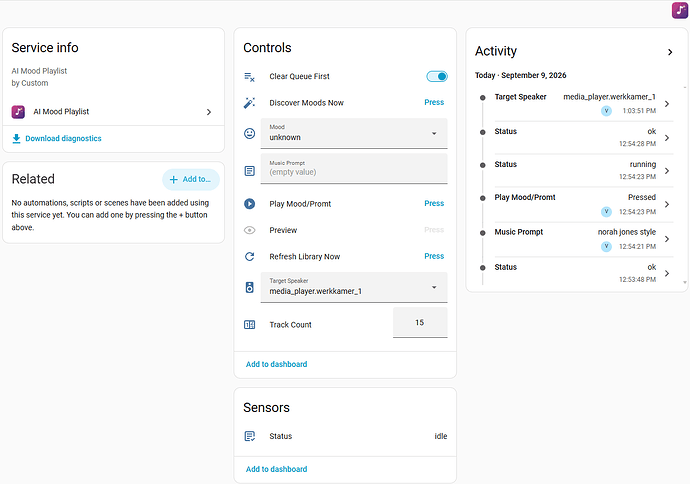Open the Mood dropdown showing unknown

354,133
